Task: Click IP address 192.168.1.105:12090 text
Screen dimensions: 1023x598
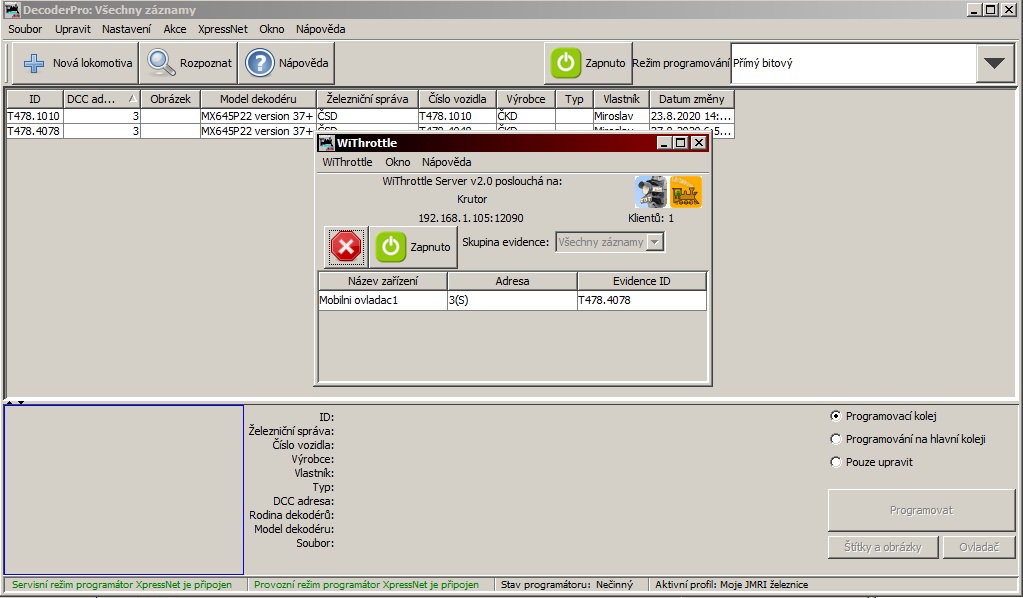Action: tap(471, 218)
